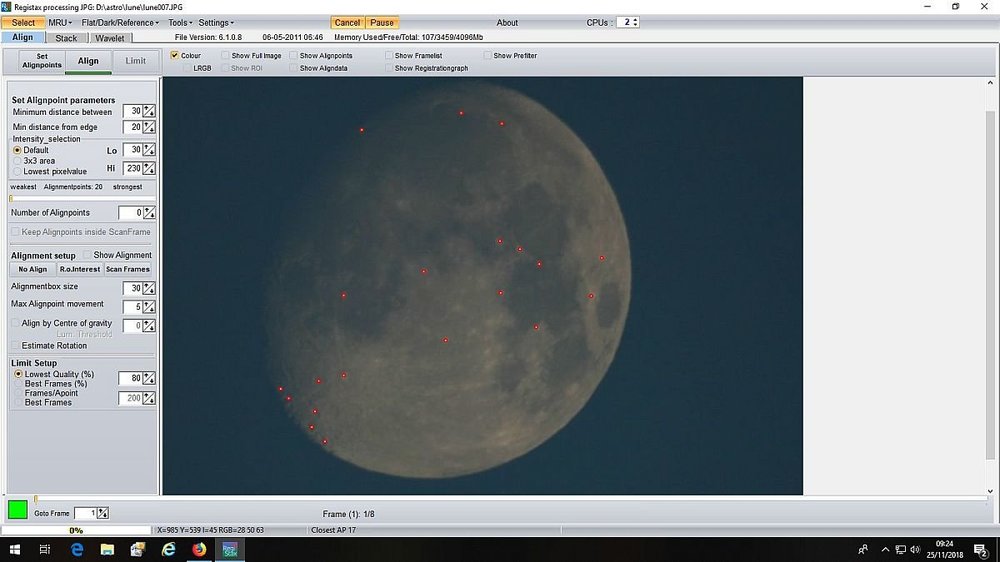Viewport: 1000px width, 562px height.
Task: Show hidden system tray icons
Action: click(x=885, y=549)
